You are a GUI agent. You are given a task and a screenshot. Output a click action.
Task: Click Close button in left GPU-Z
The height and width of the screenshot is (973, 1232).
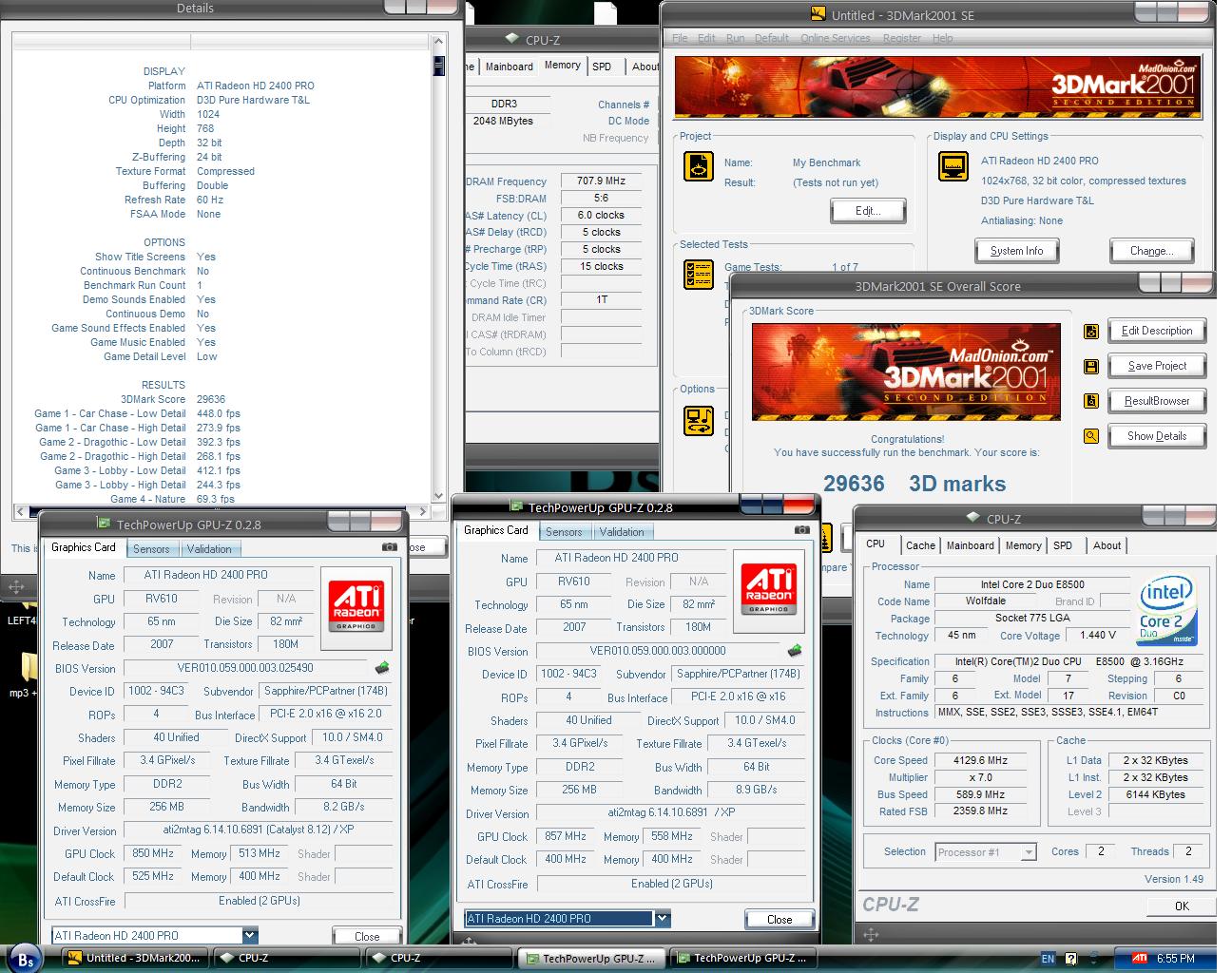367,936
